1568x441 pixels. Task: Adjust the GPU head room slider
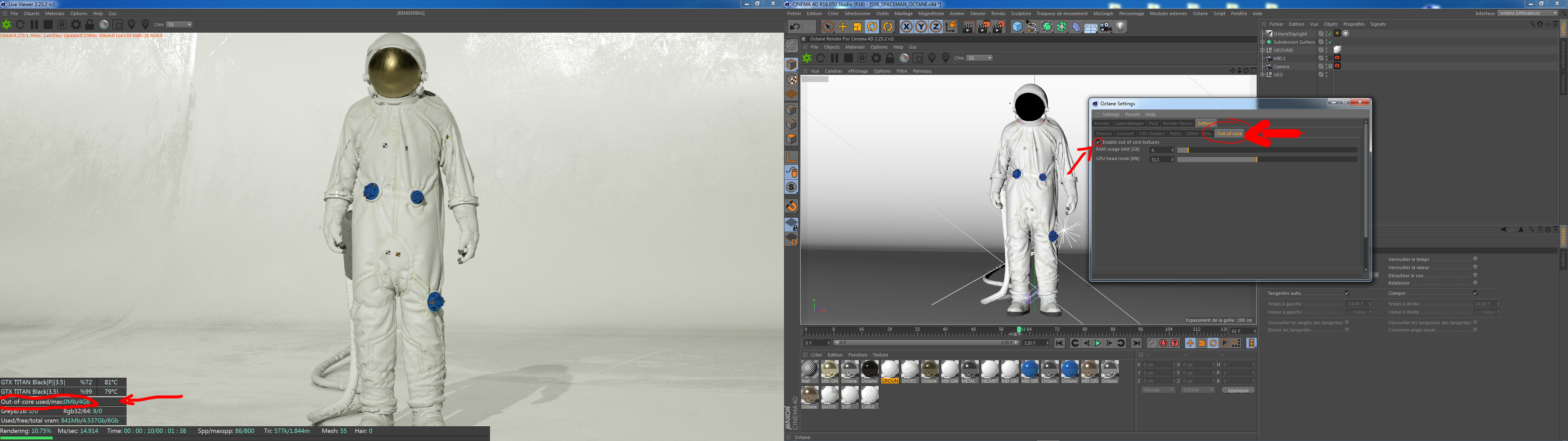[x=1257, y=160]
